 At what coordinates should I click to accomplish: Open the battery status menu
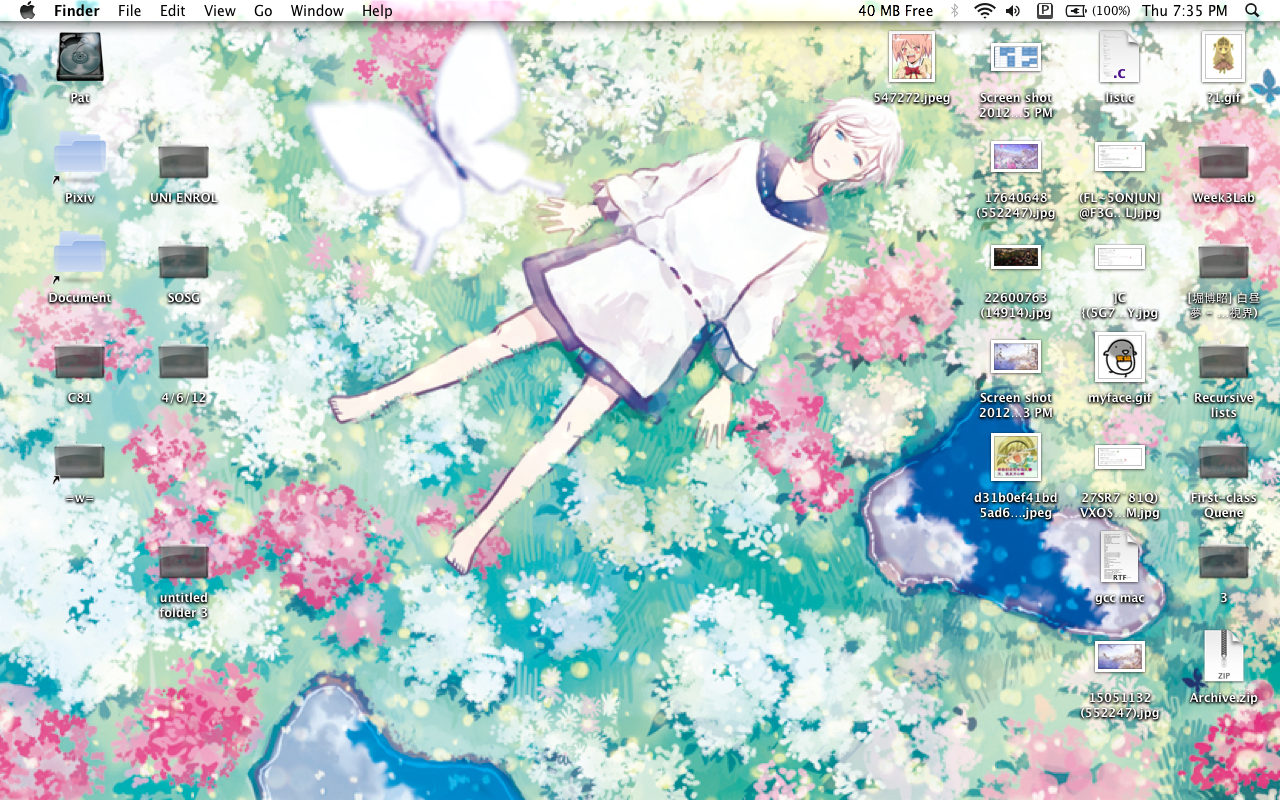point(1098,11)
